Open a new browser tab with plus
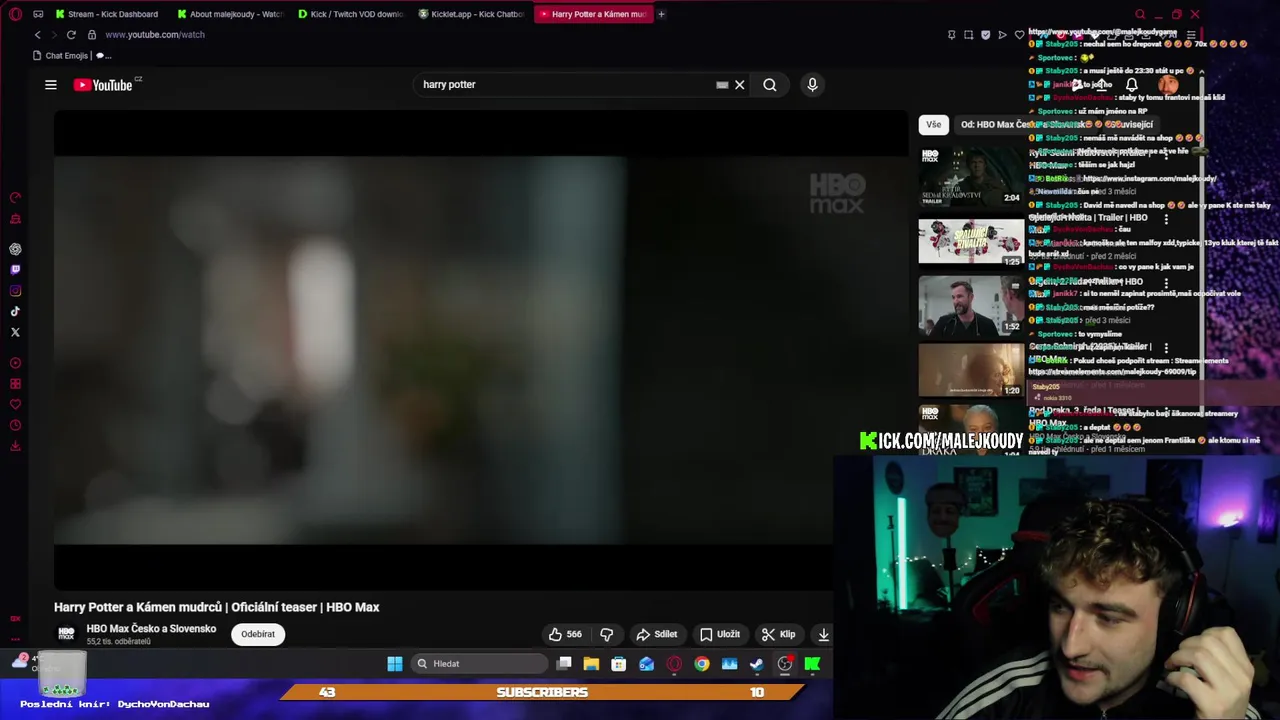 pyautogui.click(x=661, y=14)
